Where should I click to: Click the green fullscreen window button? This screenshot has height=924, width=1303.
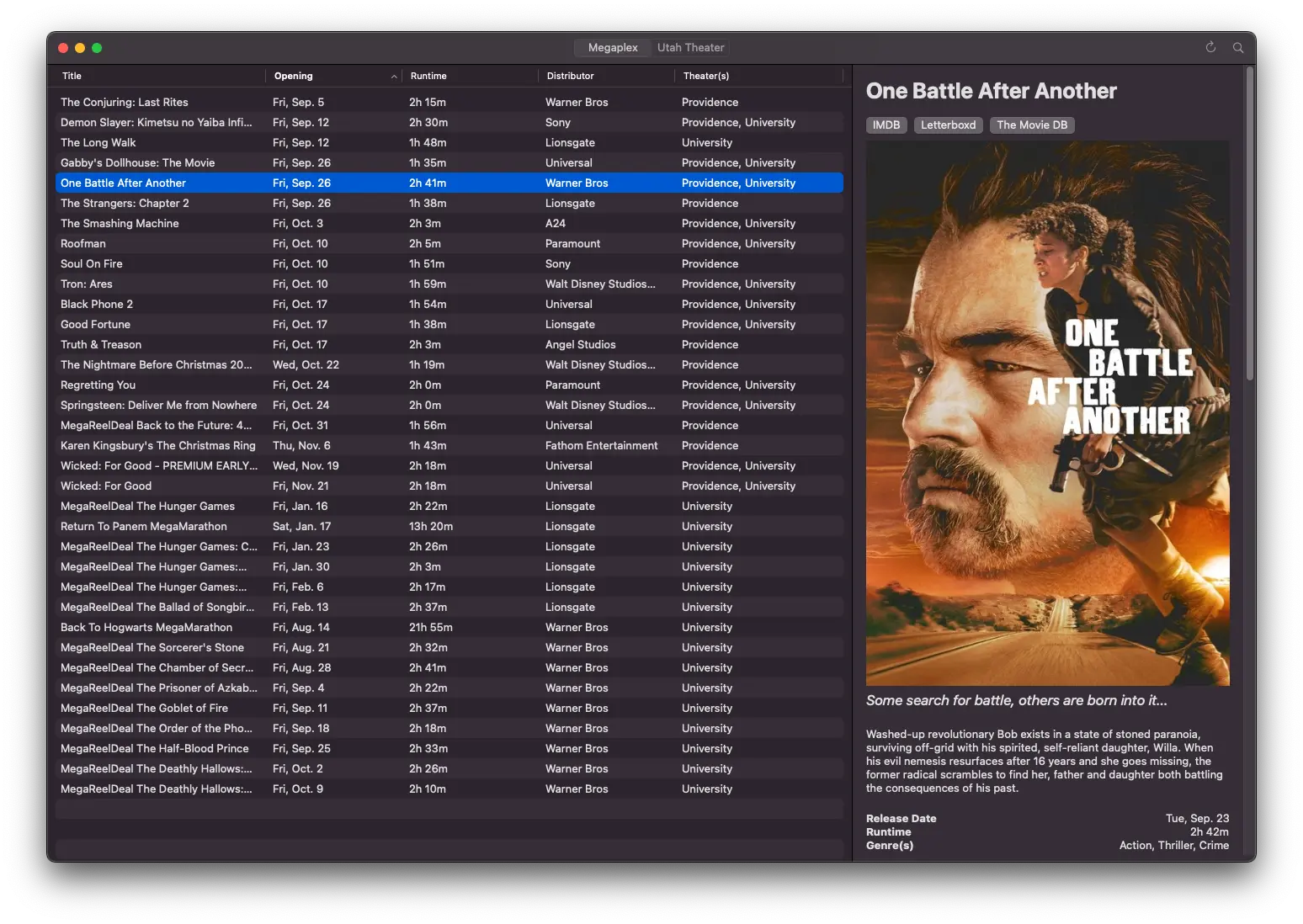97,48
